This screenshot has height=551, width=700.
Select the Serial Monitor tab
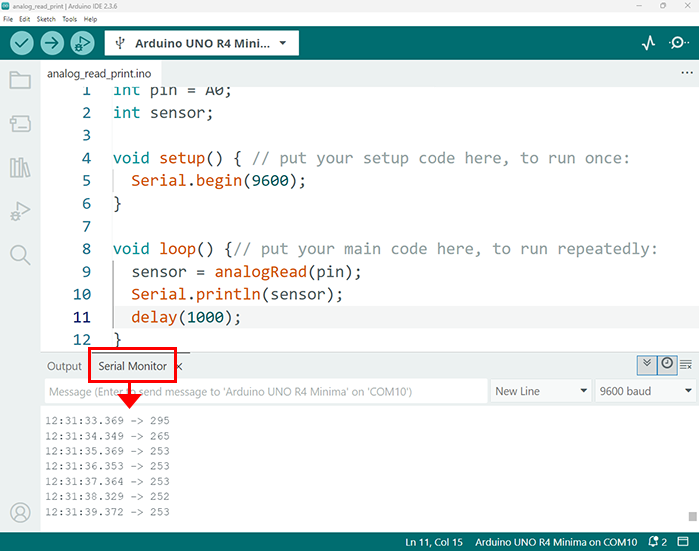pos(133,366)
